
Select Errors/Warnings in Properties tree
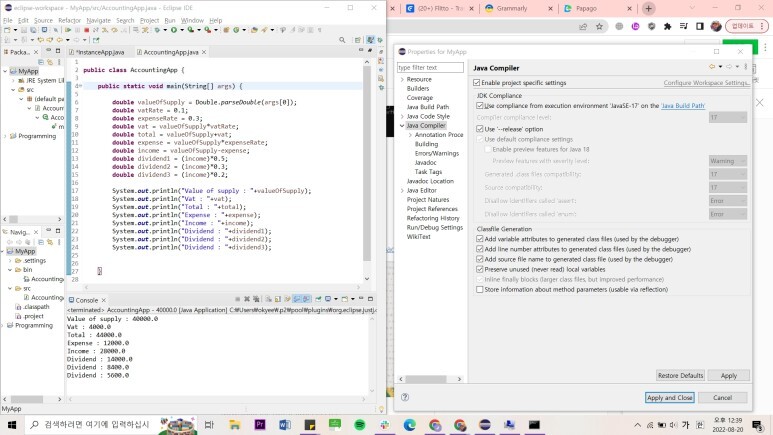(x=437, y=153)
